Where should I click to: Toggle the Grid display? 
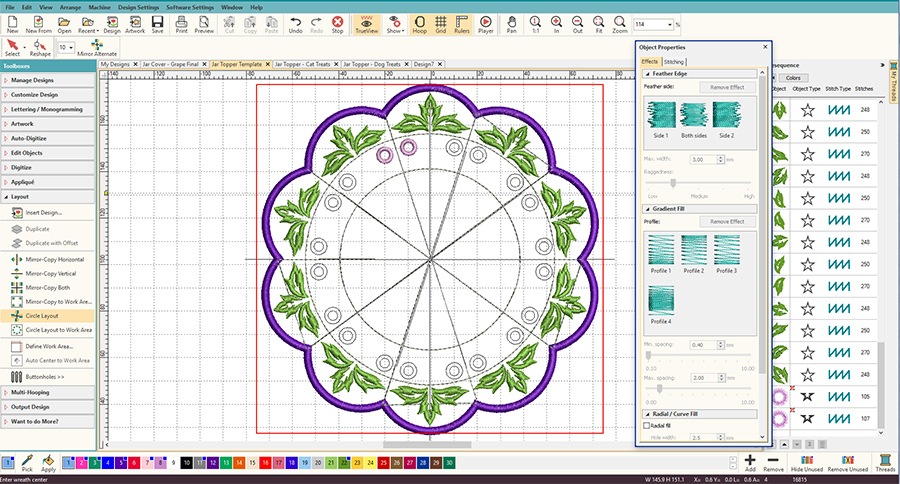pos(441,24)
